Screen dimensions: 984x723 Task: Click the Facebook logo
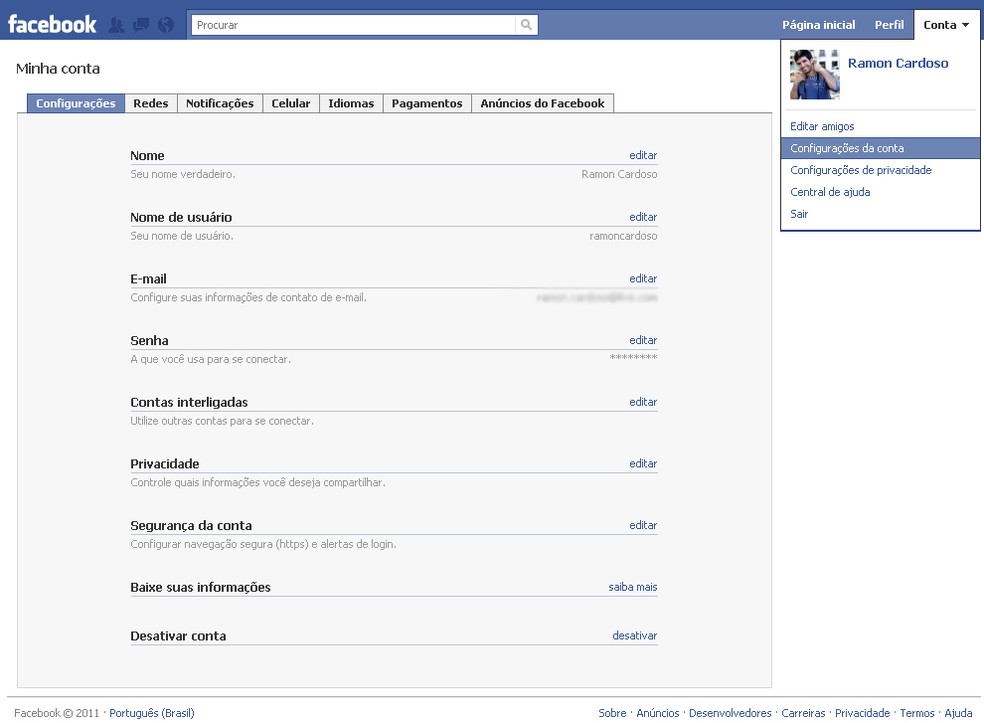pyautogui.click(x=52, y=23)
